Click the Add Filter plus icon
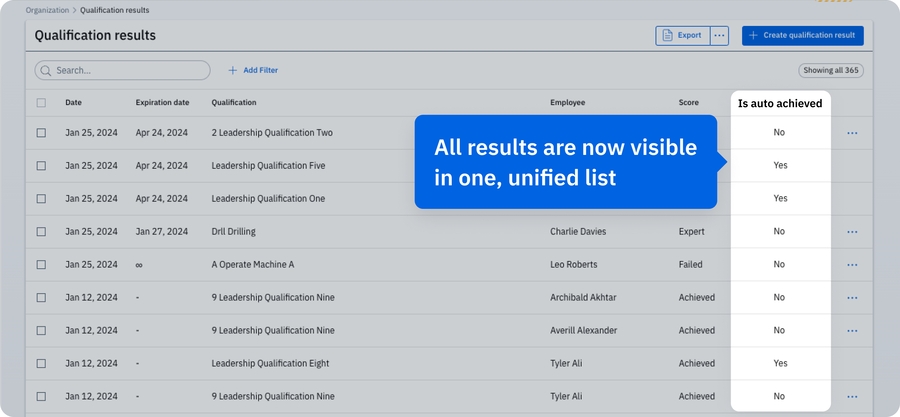 coord(233,71)
